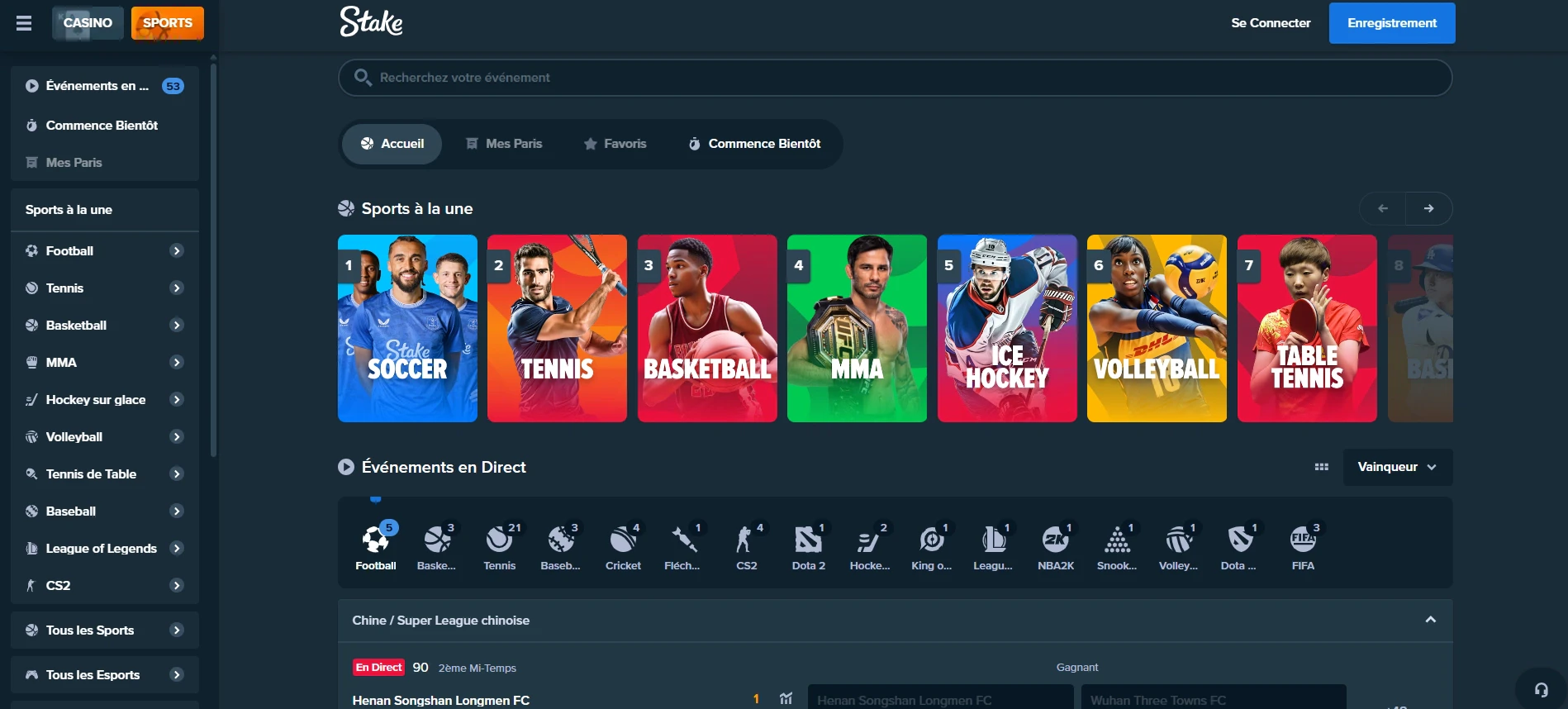1568x709 pixels.
Task: Open the Commence Bientôt tab
Action: (755, 144)
